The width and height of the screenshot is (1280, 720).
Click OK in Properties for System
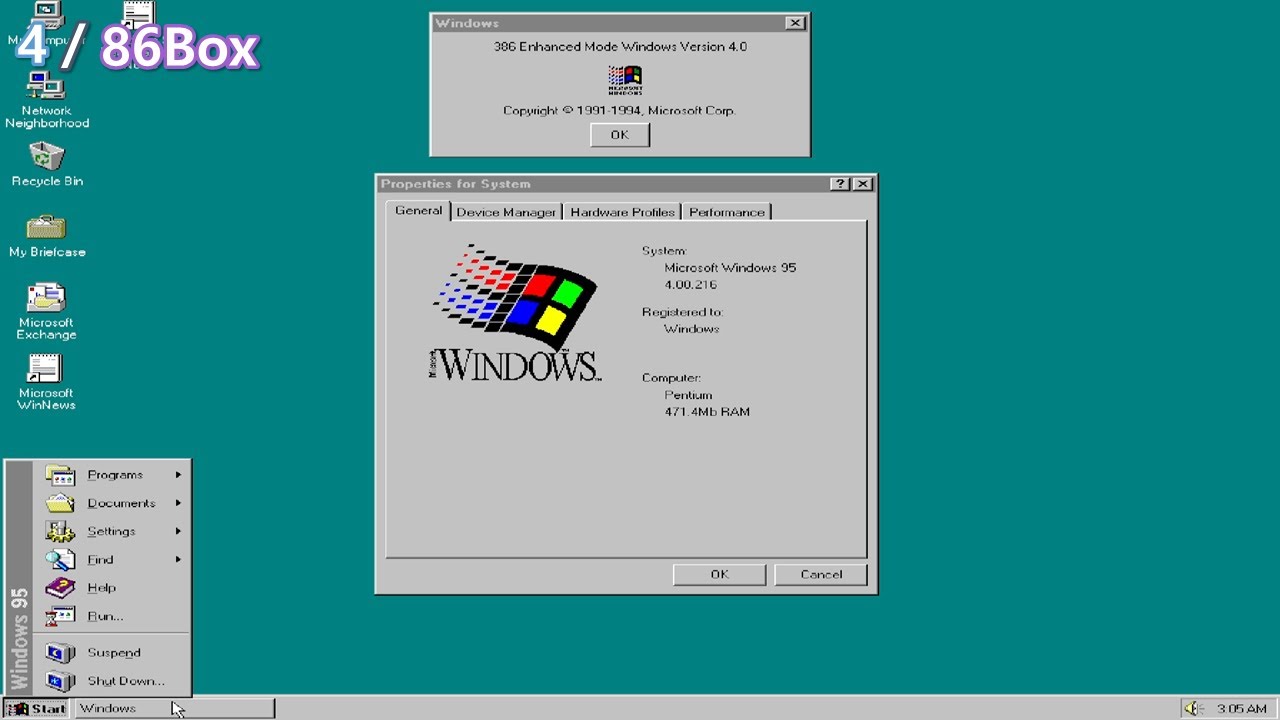click(720, 574)
